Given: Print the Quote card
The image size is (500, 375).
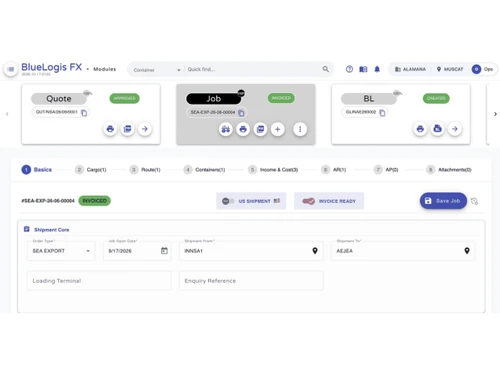Looking at the screenshot, I should click(x=110, y=129).
